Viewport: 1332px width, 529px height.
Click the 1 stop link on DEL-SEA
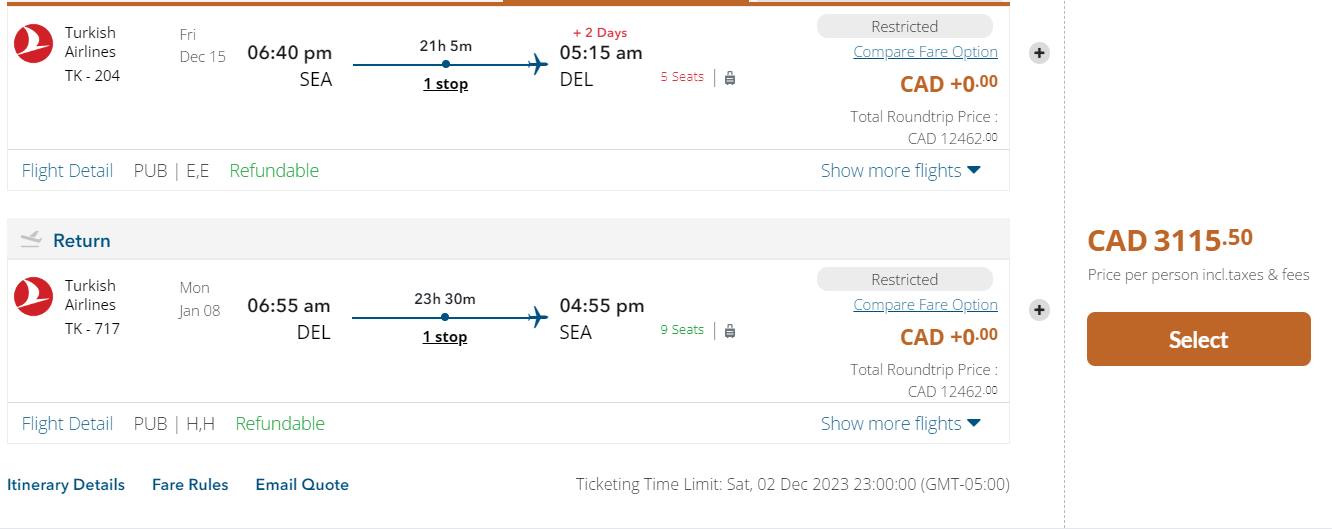tap(445, 337)
